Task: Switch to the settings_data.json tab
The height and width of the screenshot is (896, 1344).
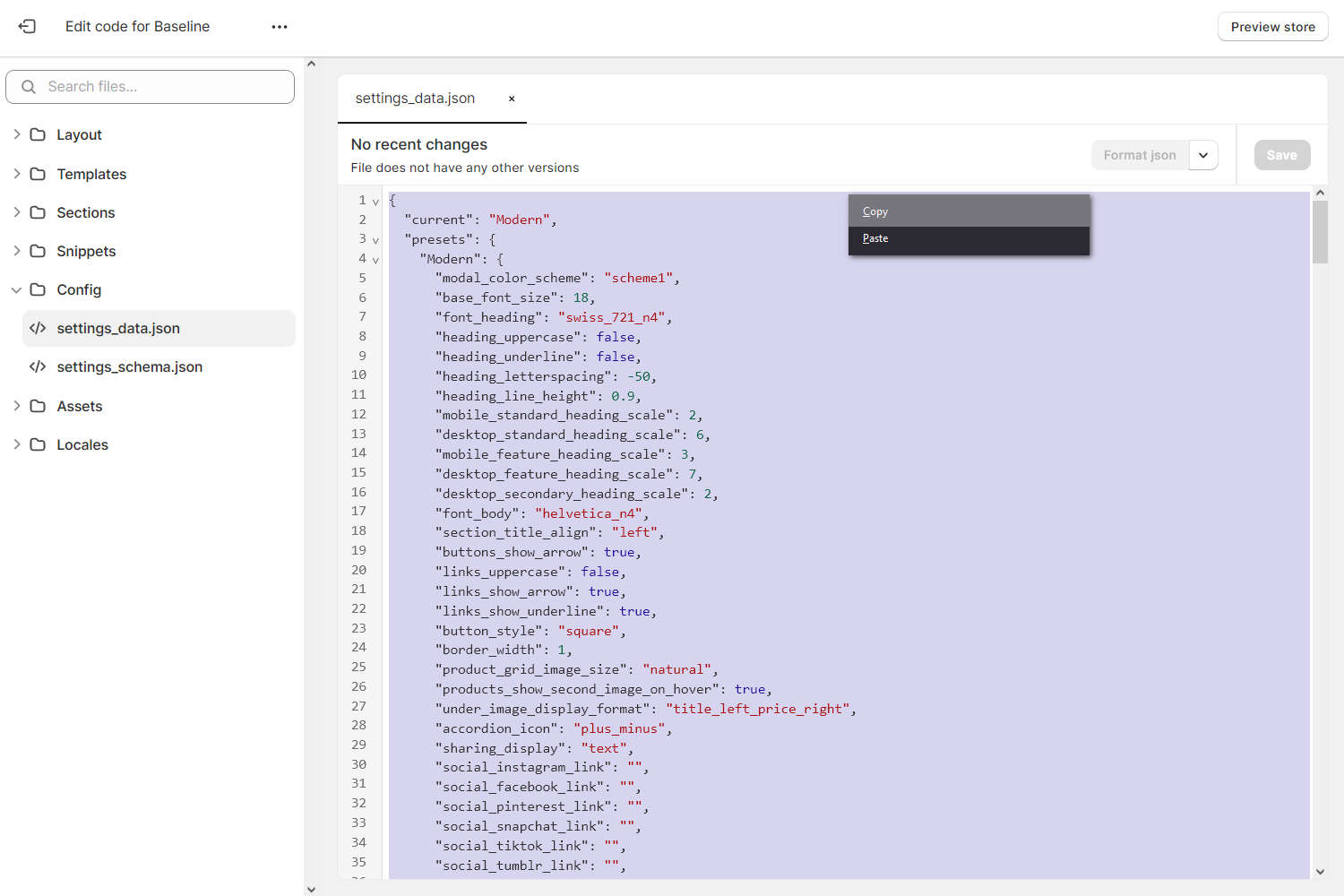Action: tap(415, 98)
